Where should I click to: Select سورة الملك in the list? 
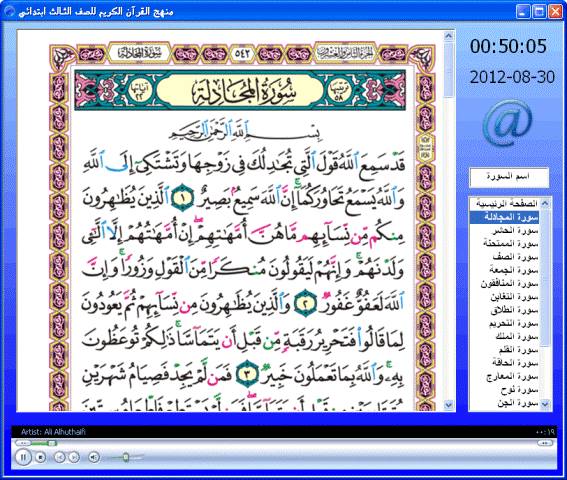point(504,336)
